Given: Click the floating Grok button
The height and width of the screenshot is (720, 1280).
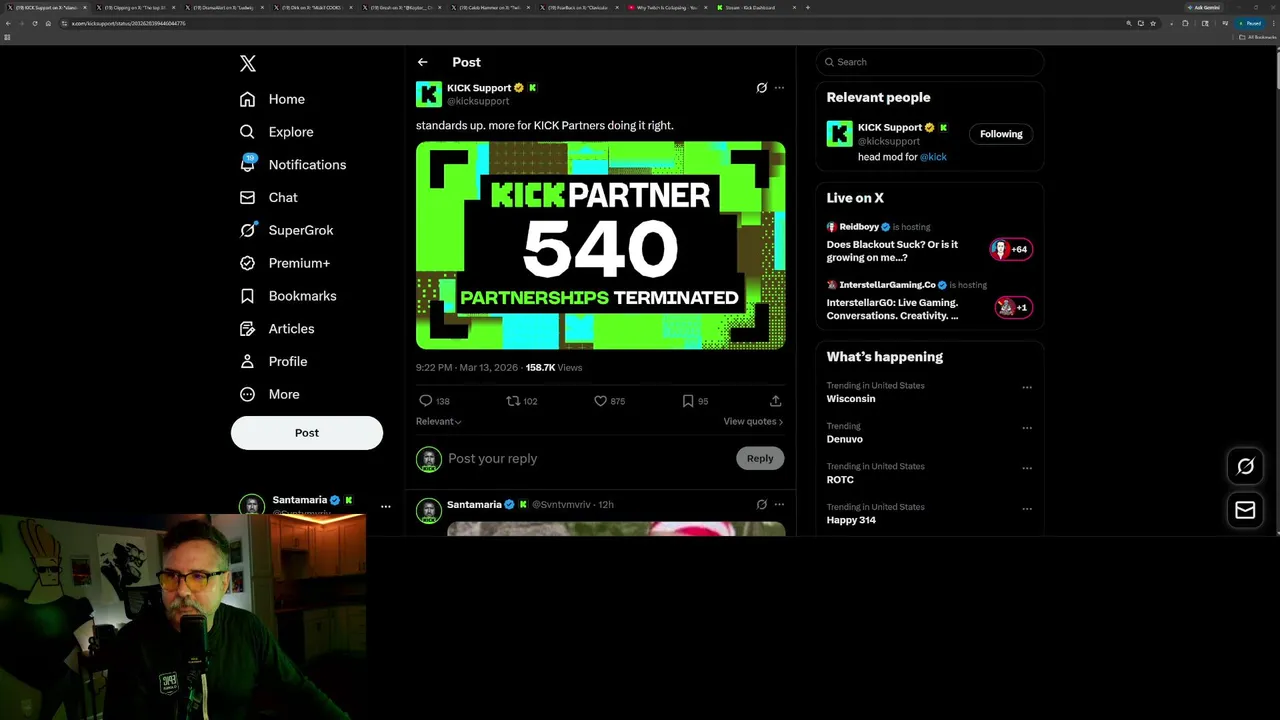Looking at the screenshot, I should (x=1245, y=466).
